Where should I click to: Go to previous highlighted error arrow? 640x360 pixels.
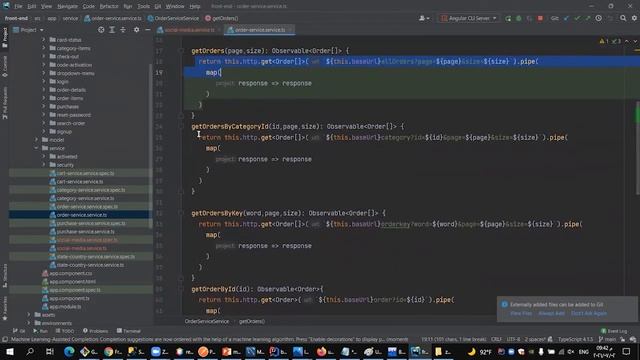tap(627, 41)
